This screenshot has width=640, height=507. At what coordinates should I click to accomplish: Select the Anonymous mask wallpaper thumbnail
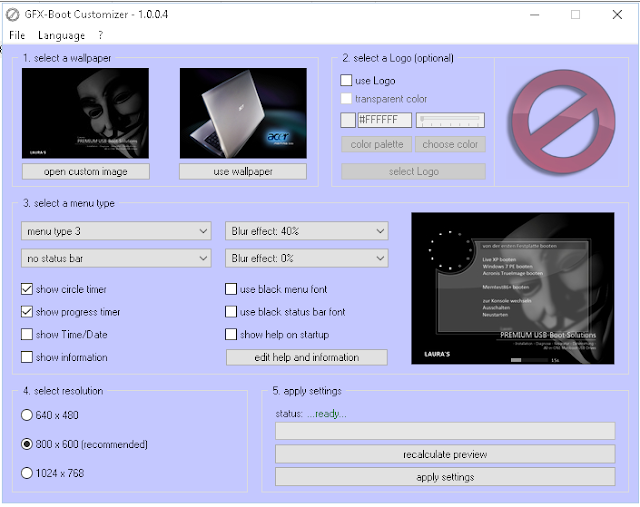[85, 113]
